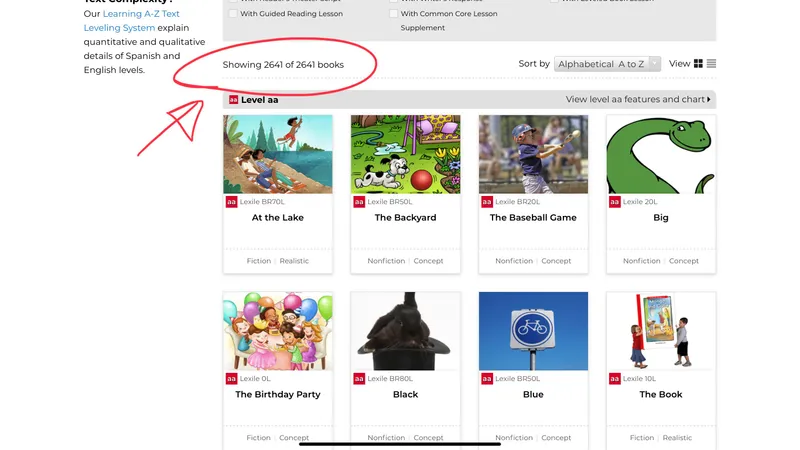Select the Big book title
The image size is (800, 450).
tap(661, 218)
